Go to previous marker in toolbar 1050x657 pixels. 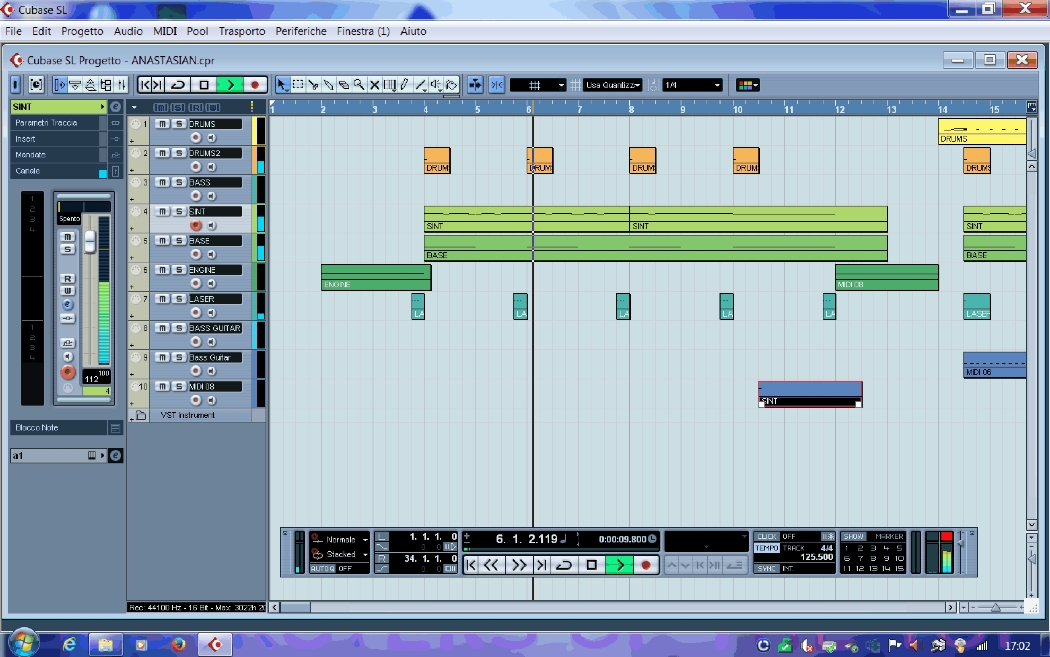tap(145, 85)
